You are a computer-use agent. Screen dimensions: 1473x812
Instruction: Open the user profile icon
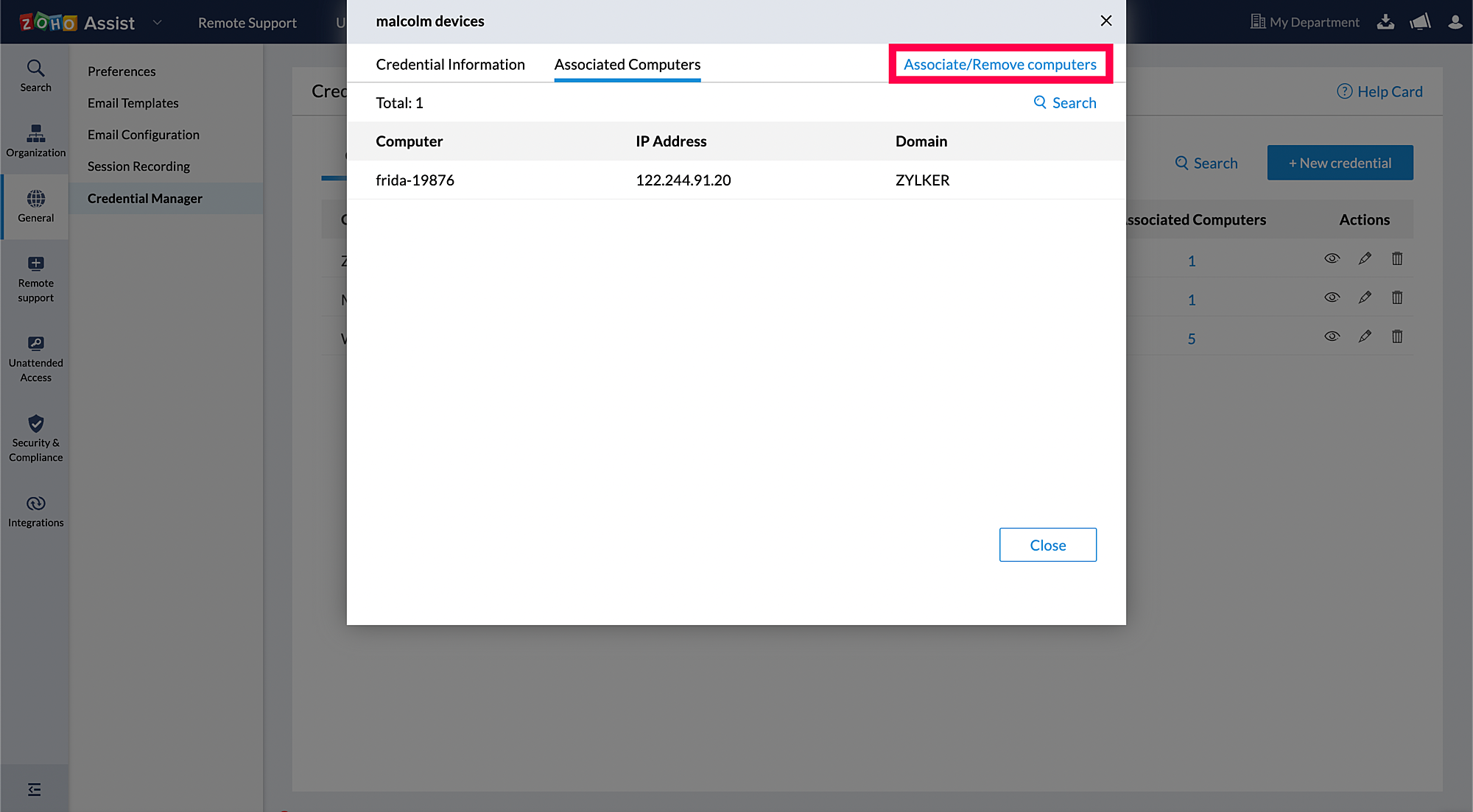coord(1455,22)
